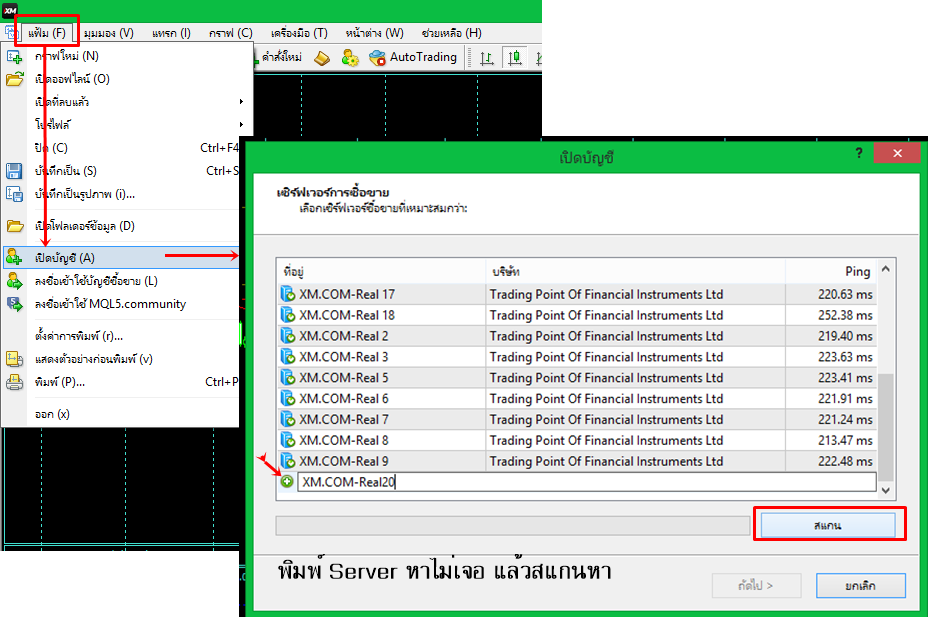Open the เครื่องมือ (T) menu
Image resolution: width=928 pixels, height=617 pixels.
[x=299, y=33]
